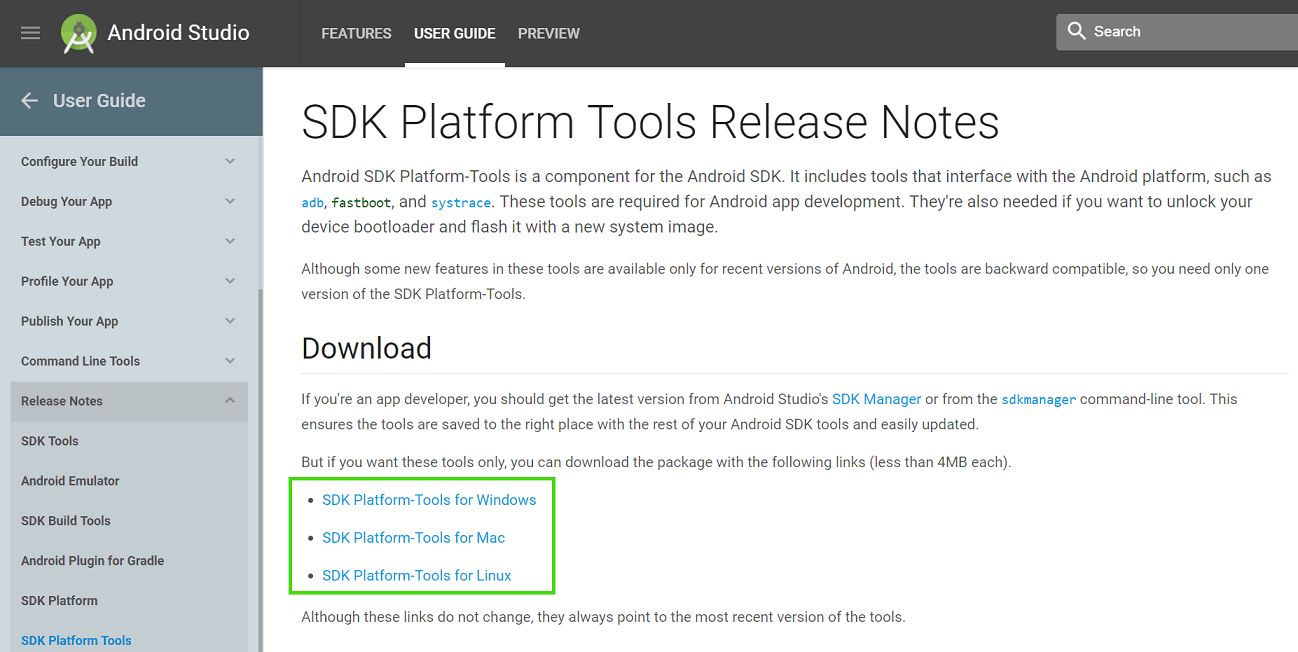Open Android Plugin for Gradle notes
Screen dimensions: 1298x652
click(x=93, y=561)
